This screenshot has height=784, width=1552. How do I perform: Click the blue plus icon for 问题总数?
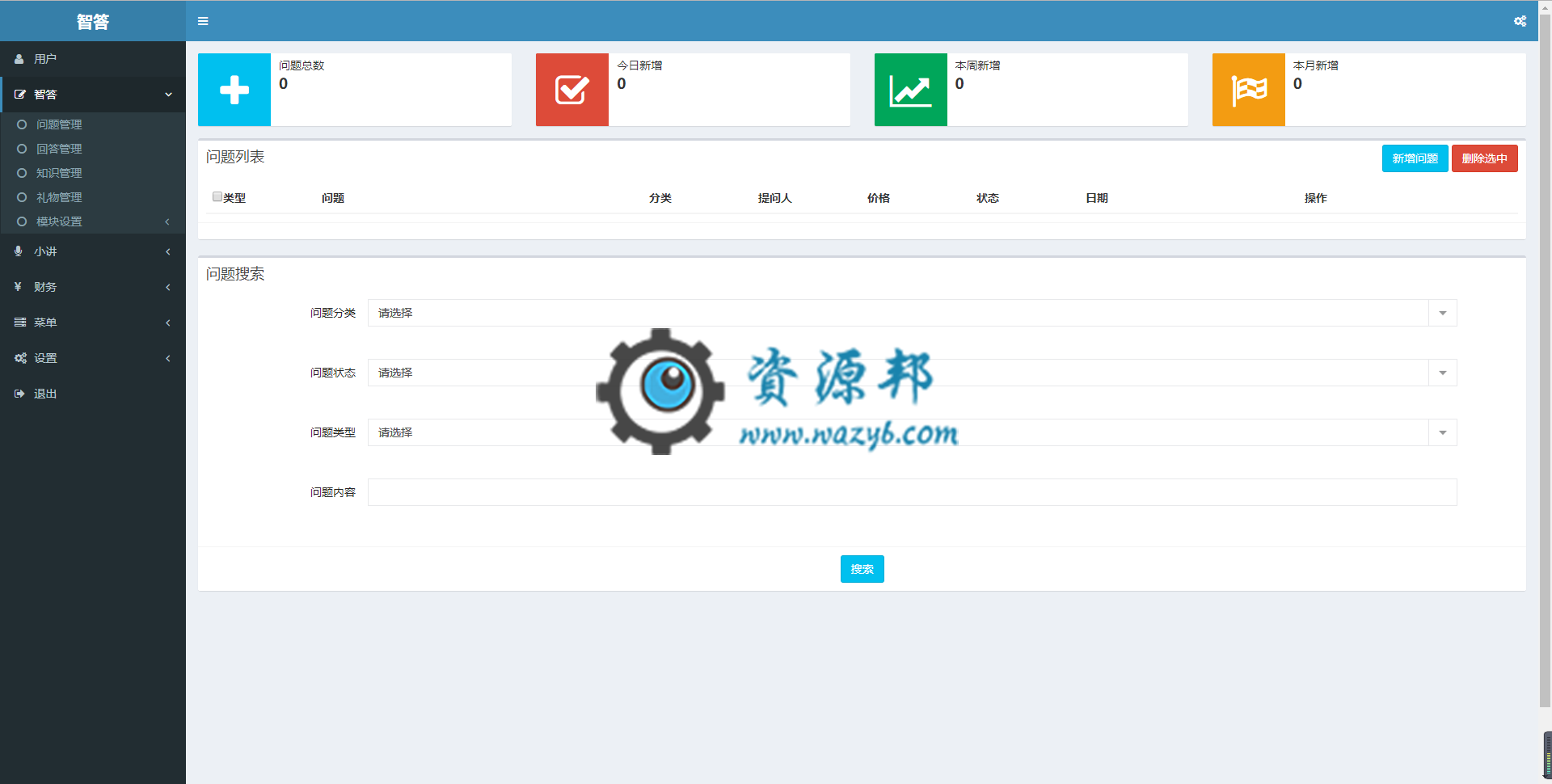click(234, 90)
